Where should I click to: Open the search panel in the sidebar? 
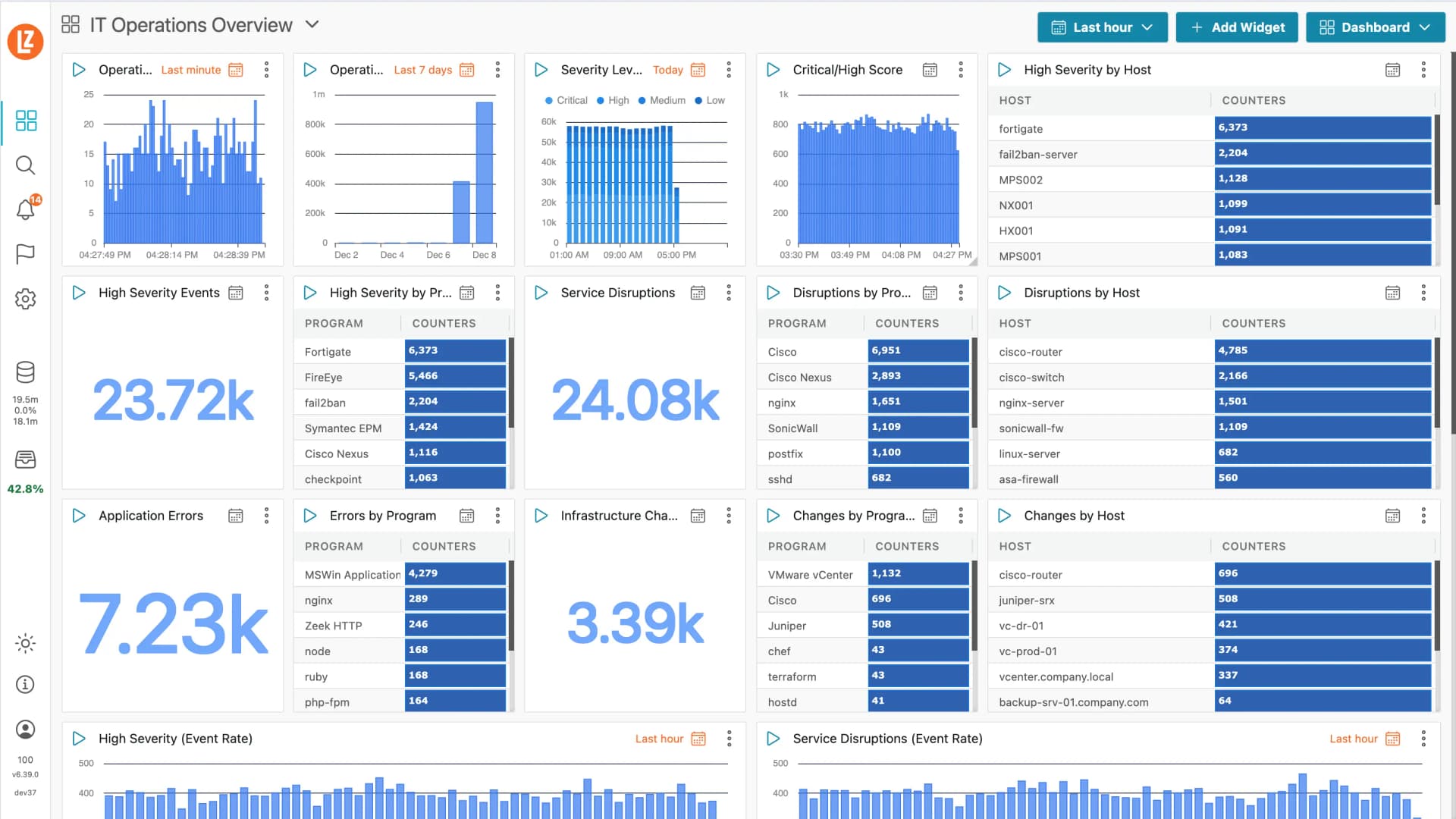[25, 165]
